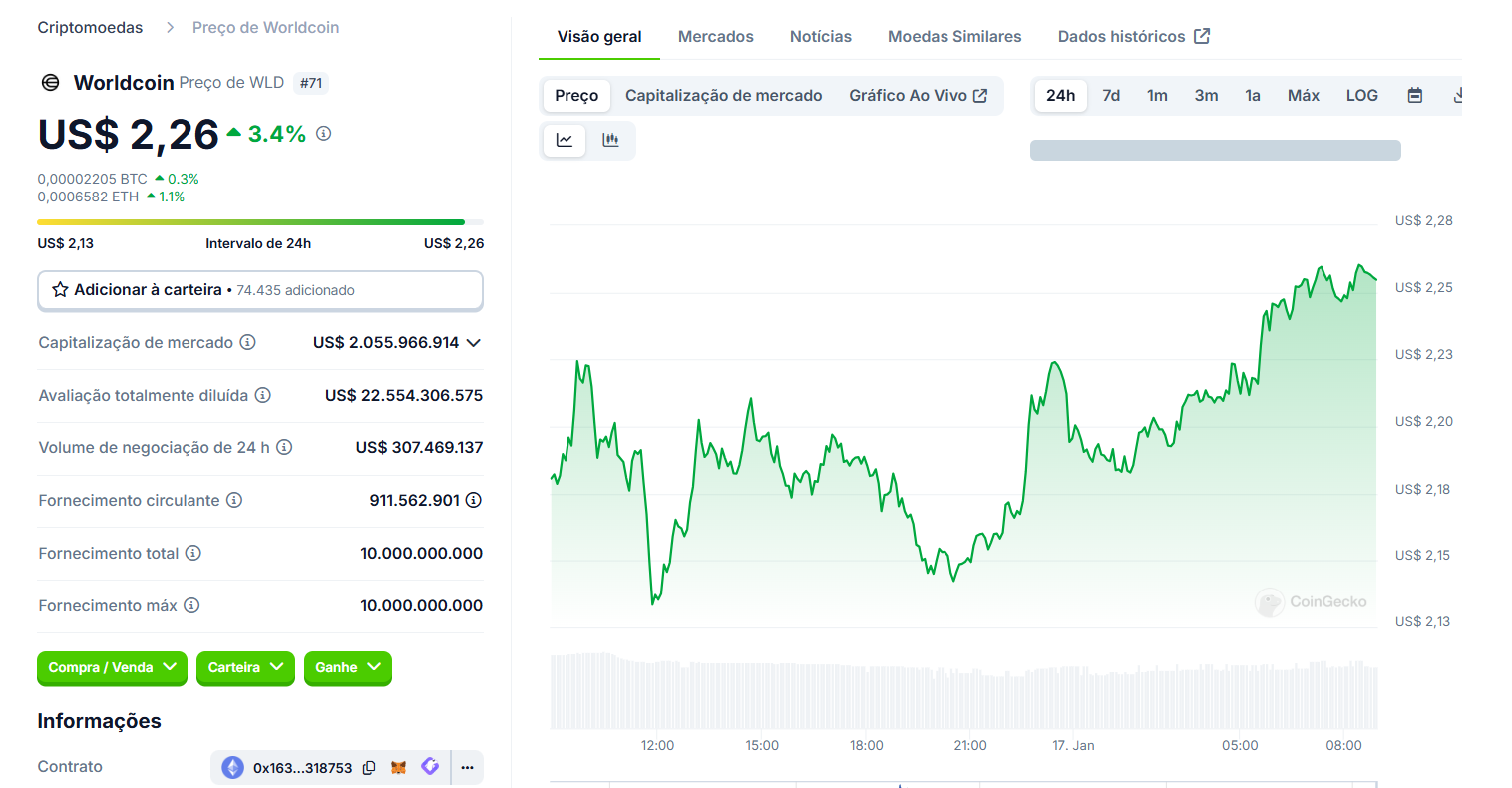Select the Máx time range
This screenshot has width=1512, height=788.
(x=1304, y=96)
